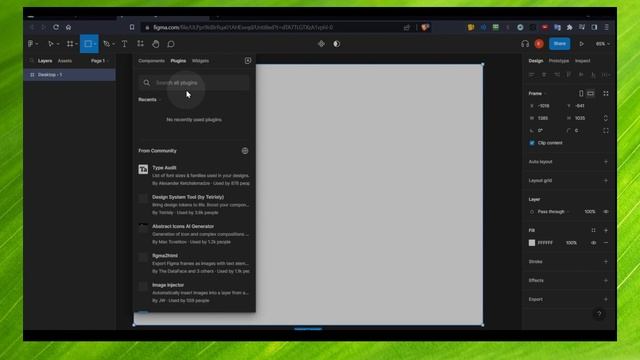Toggle constrain proportions control
Viewport: 640px width, 360px height.
click(x=606, y=118)
